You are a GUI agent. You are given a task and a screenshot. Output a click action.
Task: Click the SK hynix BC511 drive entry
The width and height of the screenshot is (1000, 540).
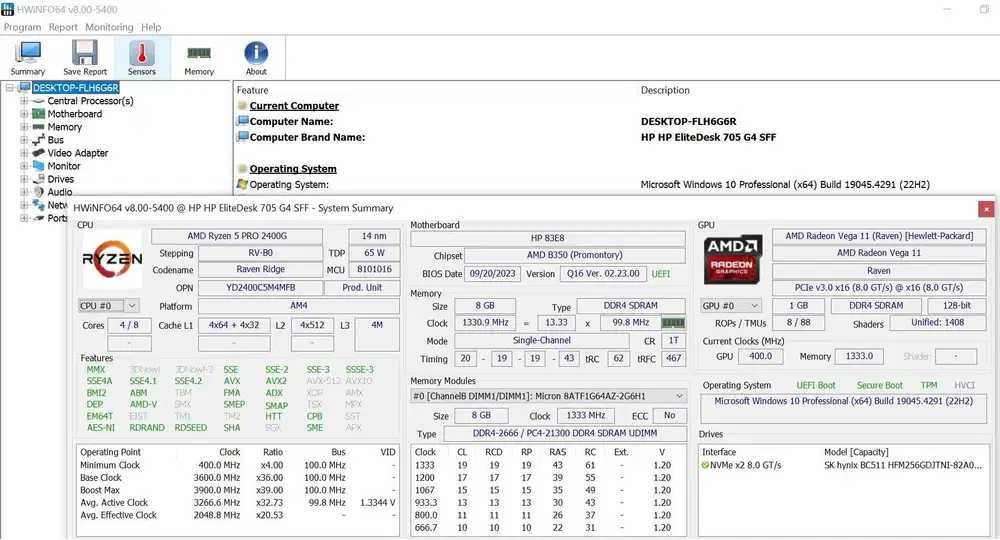point(903,465)
